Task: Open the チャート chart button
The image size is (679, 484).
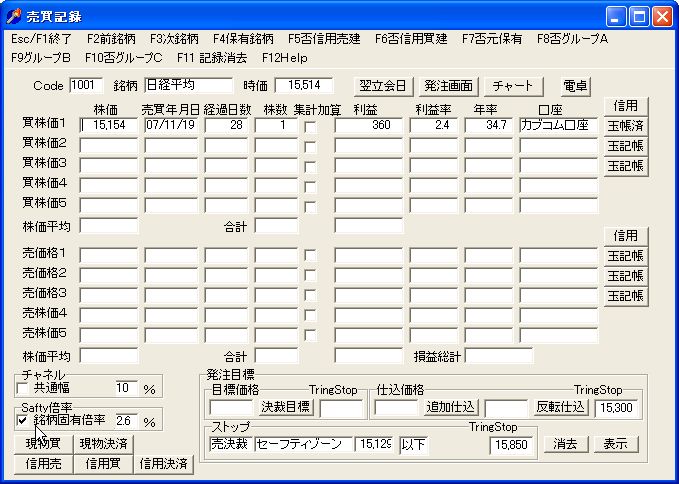Action: [x=514, y=86]
